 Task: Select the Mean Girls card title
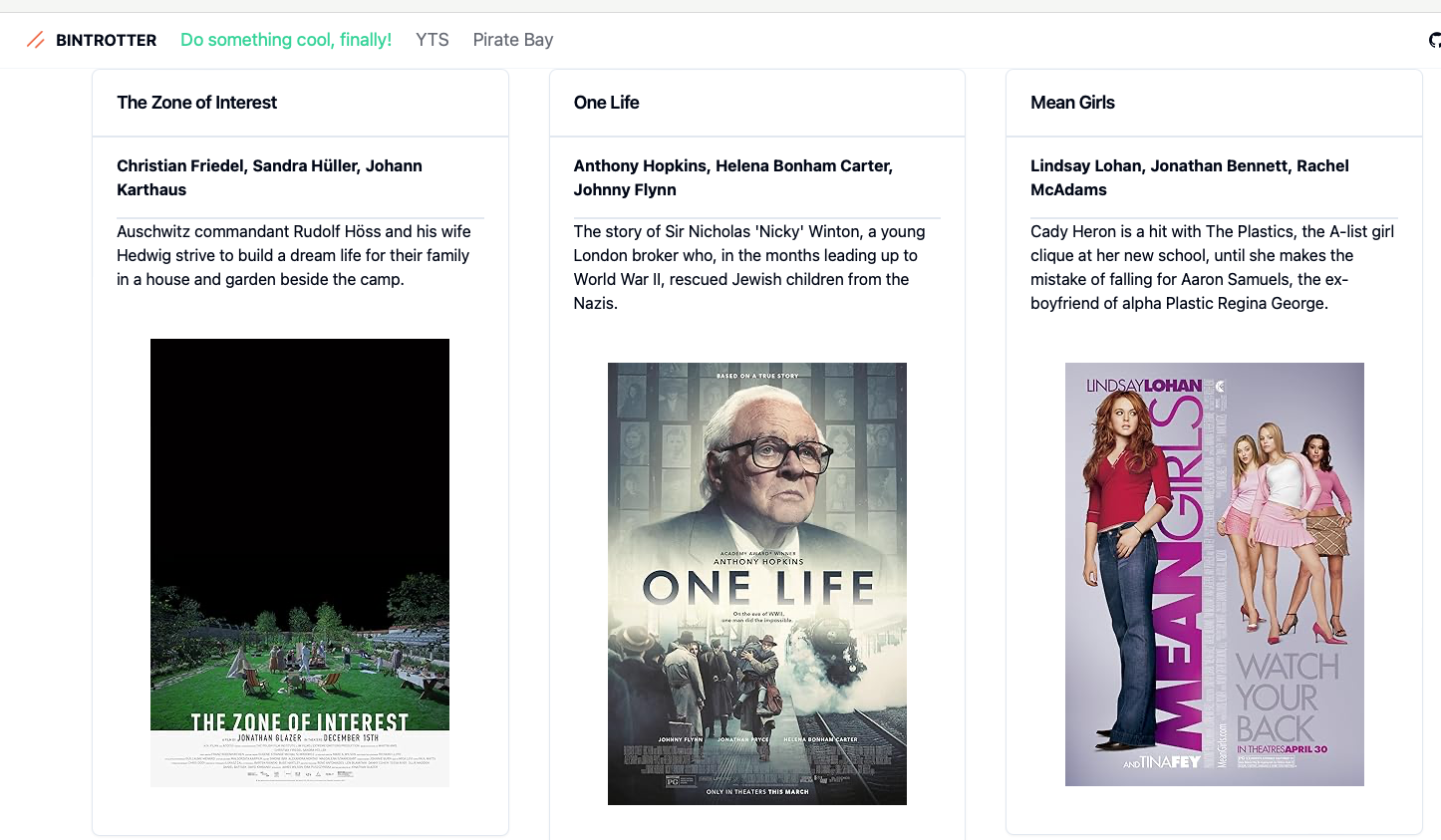point(1072,103)
